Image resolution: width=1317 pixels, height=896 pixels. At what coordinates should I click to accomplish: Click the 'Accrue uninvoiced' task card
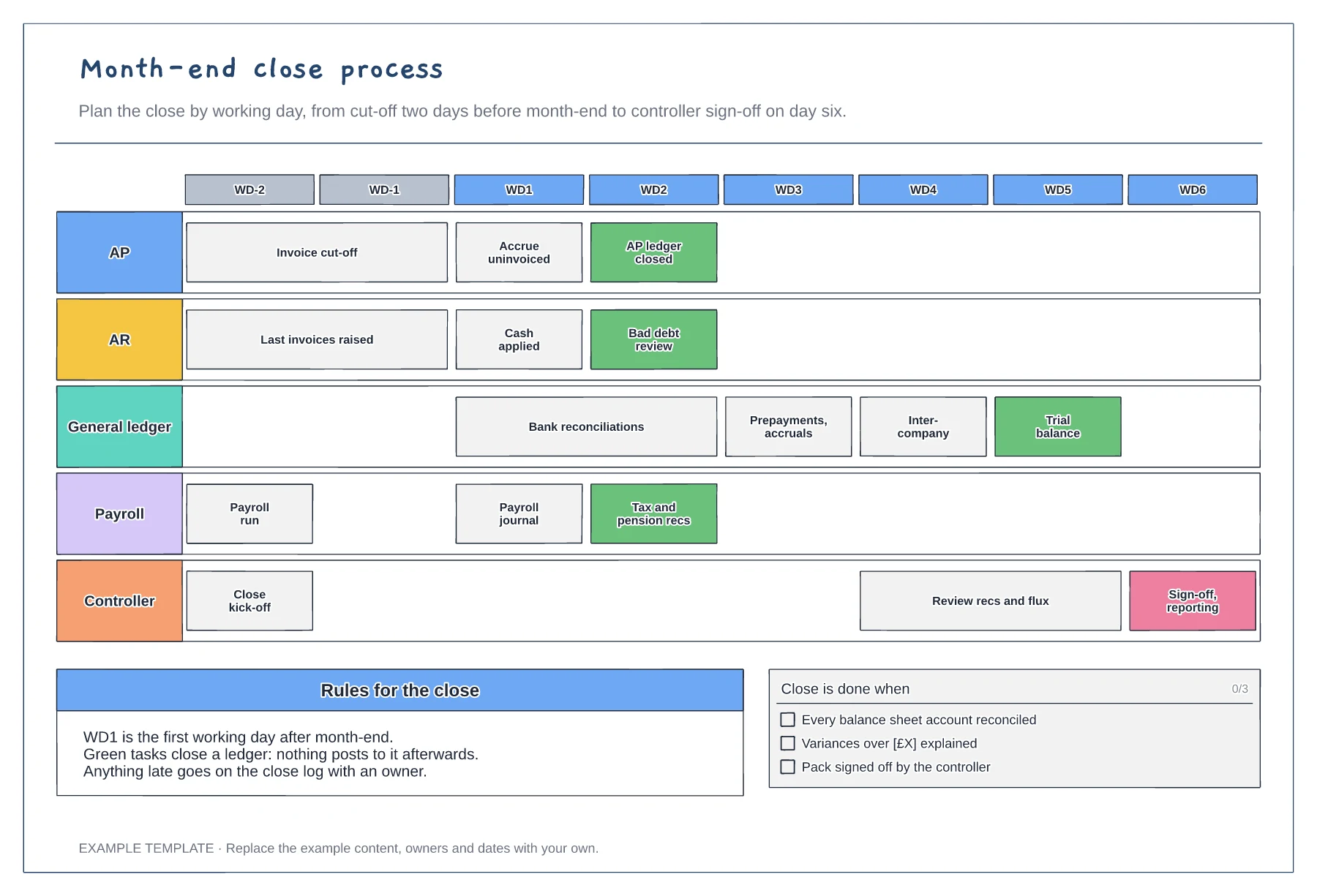[x=519, y=252]
